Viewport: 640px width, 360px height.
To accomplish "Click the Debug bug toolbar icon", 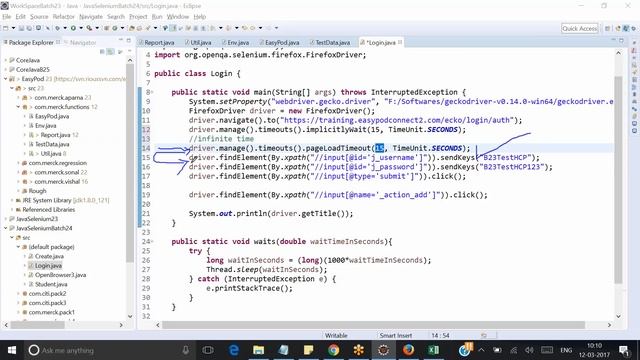I will pyautogui.click(x=58, y=28).
